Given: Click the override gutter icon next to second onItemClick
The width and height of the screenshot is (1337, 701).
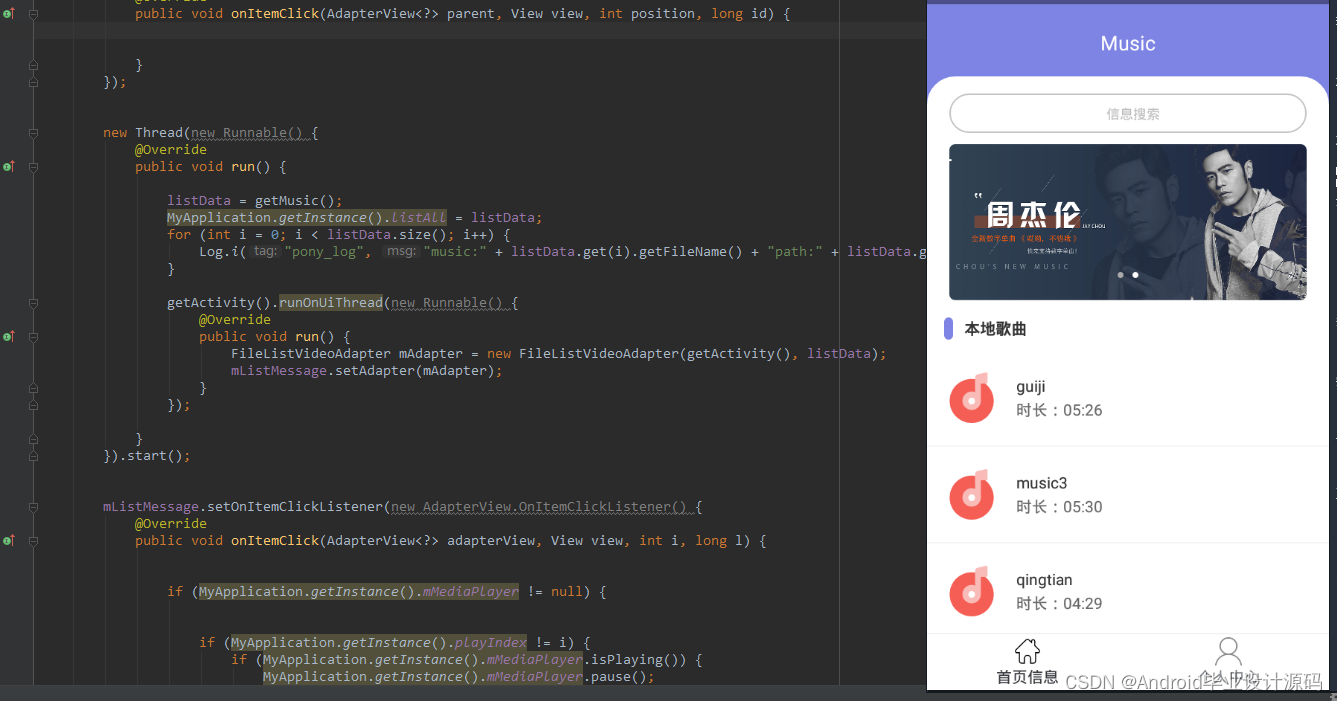Looking at the screenshot, I should [x=8, y=540].
